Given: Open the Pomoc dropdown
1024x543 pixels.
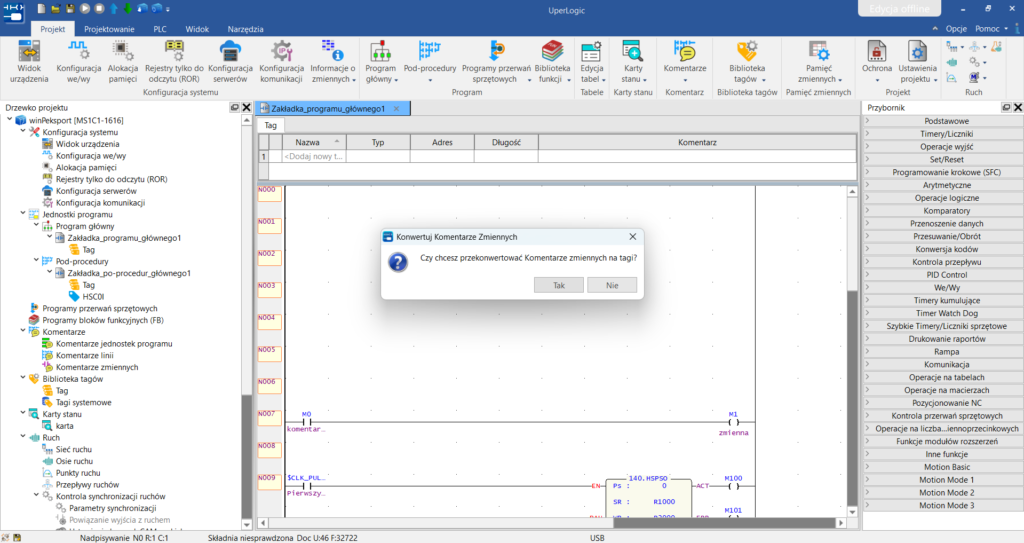Looking at the screenshot, I should point(991,29).
